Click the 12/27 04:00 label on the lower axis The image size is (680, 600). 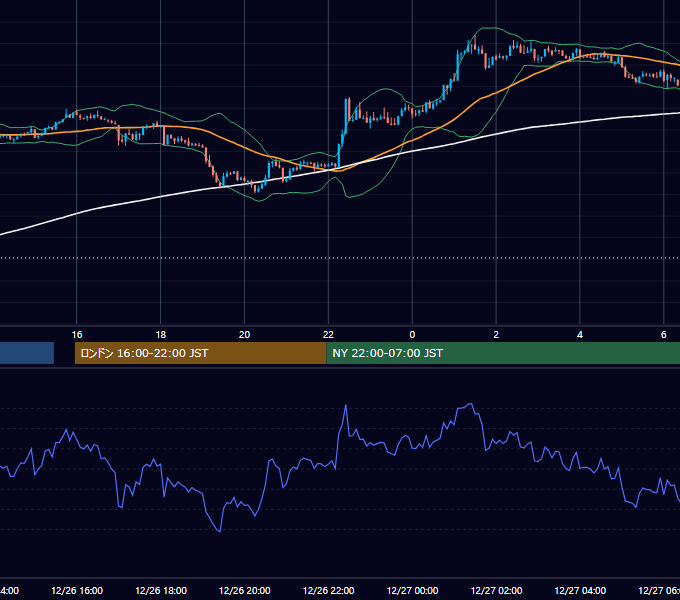point(580,590)
